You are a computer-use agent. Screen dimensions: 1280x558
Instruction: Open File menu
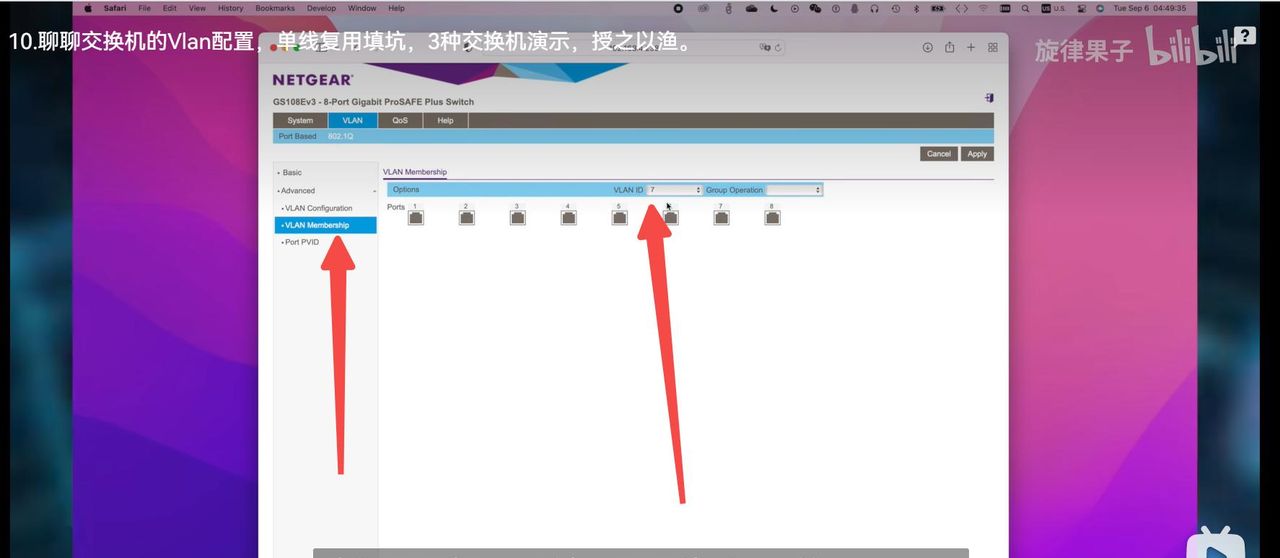(x=145, y=8)
